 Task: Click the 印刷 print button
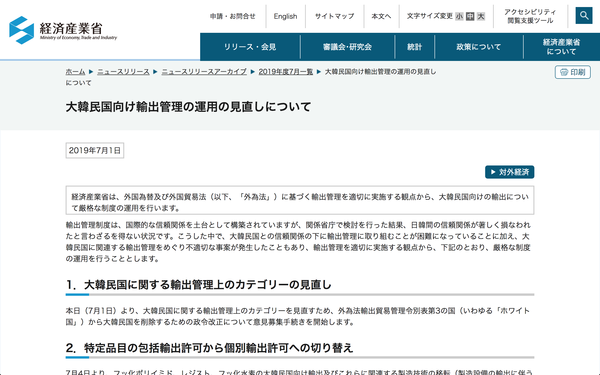pyautogui.click(x=572, y=72)
